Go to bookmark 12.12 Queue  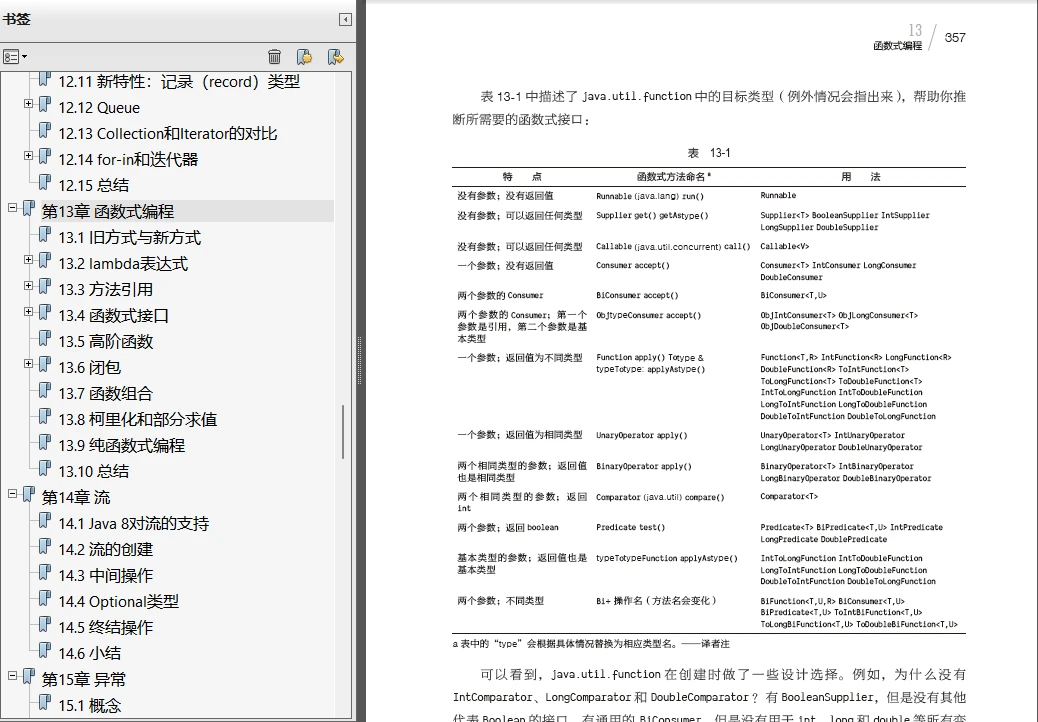[99, 108]
